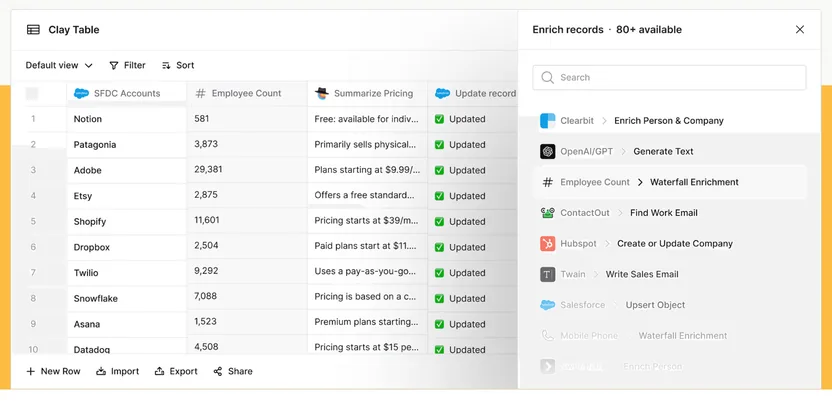The width and height of the screenshot is (832, 401).
Task: Open the Default view dropdown
Action: 59,65
